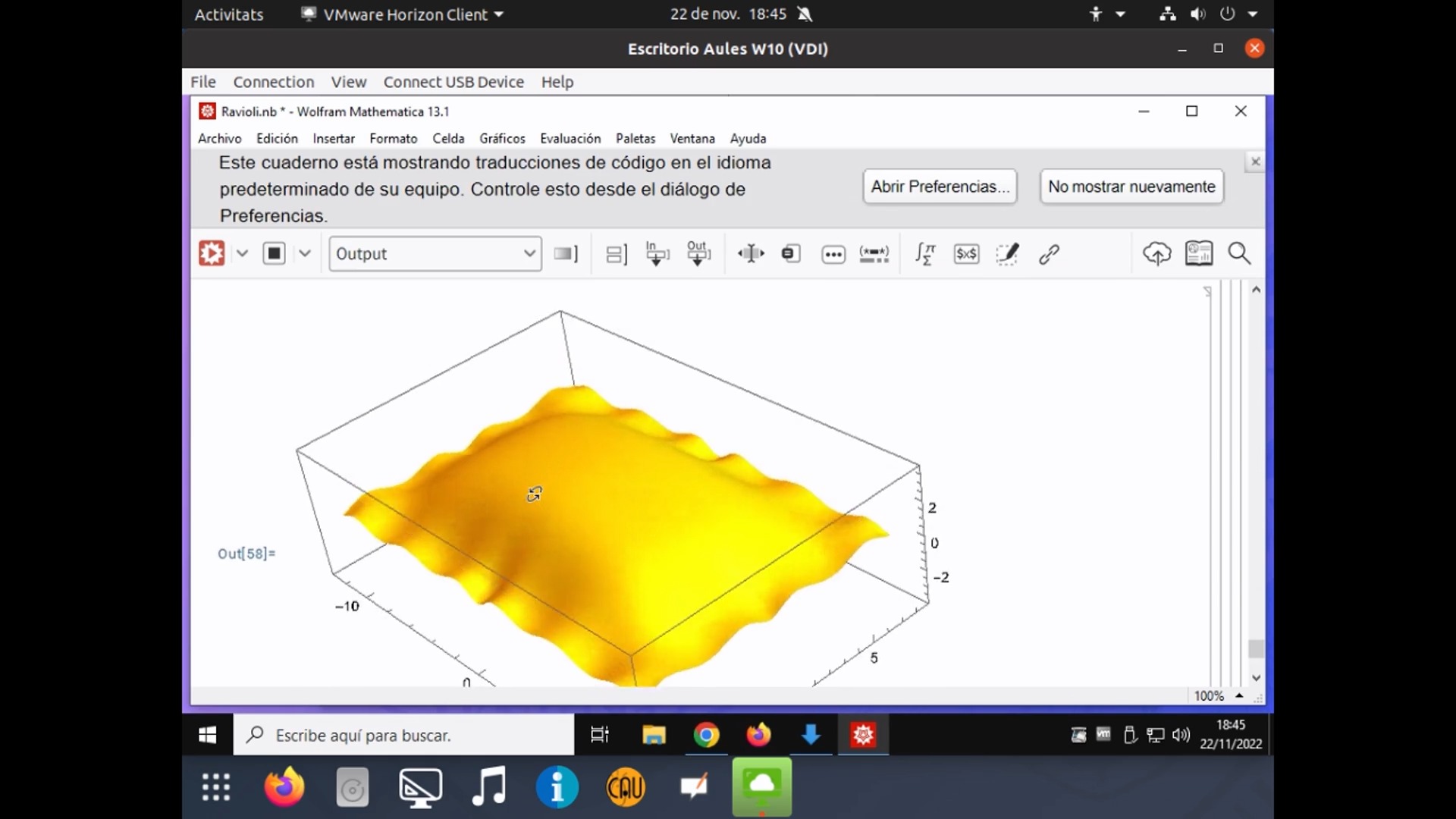The height and width of the screenshot is (819, 1456).
Task: Click Abrir Preferencias button in notification
Action: 939,186
